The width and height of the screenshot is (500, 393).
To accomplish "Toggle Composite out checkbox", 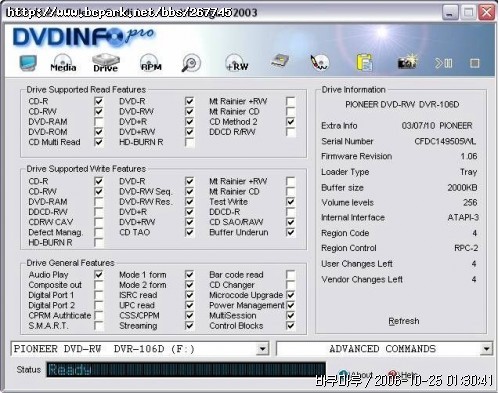I will [99, 285].
